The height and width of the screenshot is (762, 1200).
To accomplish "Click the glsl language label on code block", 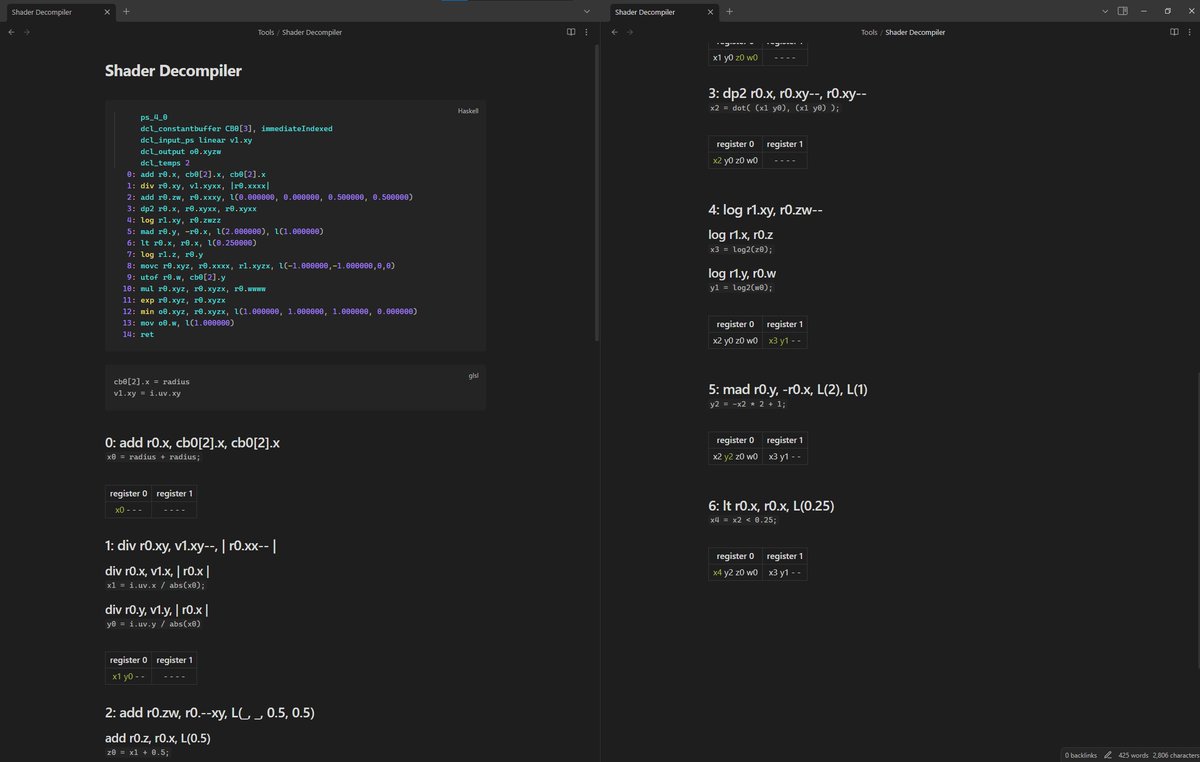I will click(x=474, y=376).
